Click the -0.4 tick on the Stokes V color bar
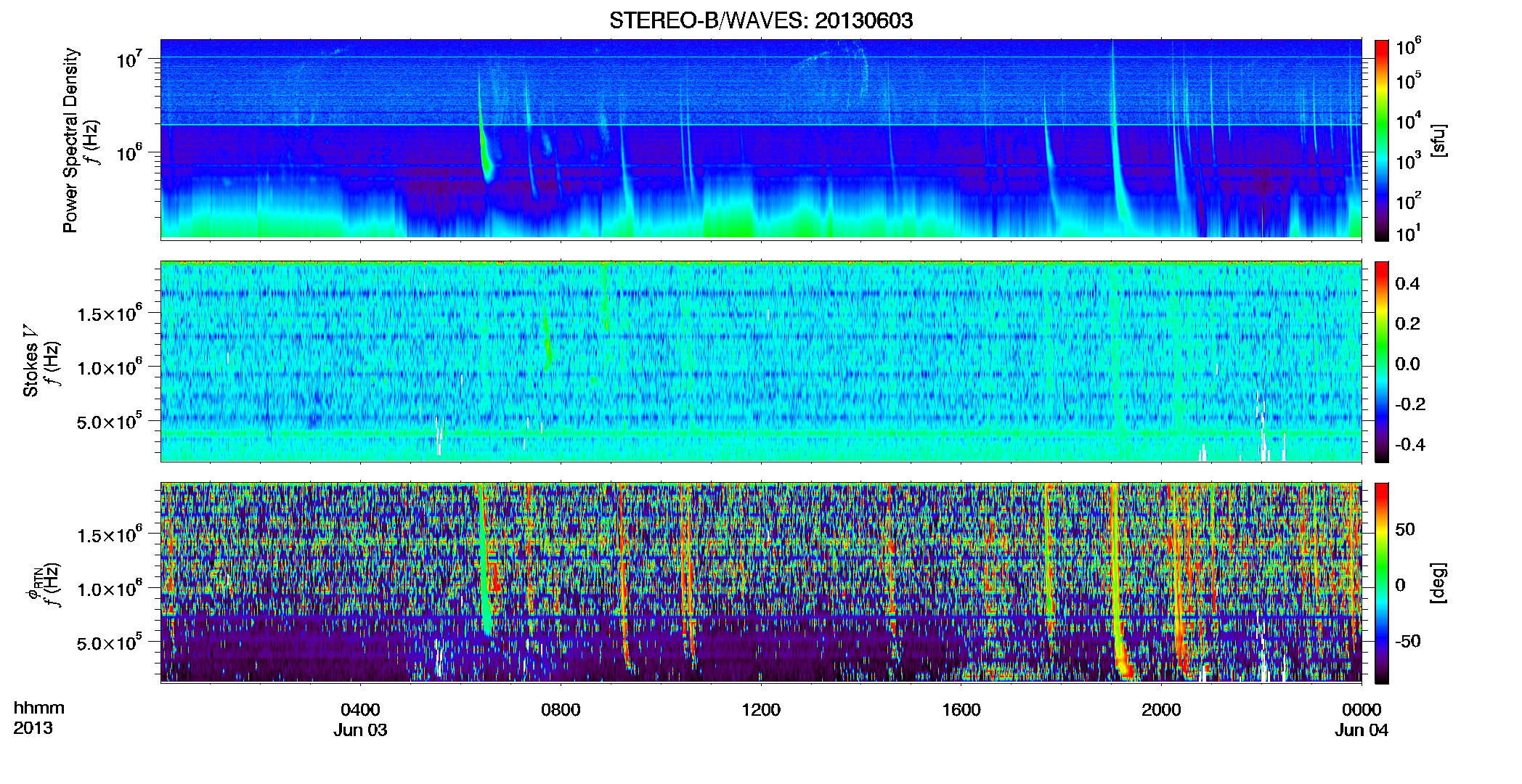The width and height of the screenshot is (1522, 784). 1410,444
